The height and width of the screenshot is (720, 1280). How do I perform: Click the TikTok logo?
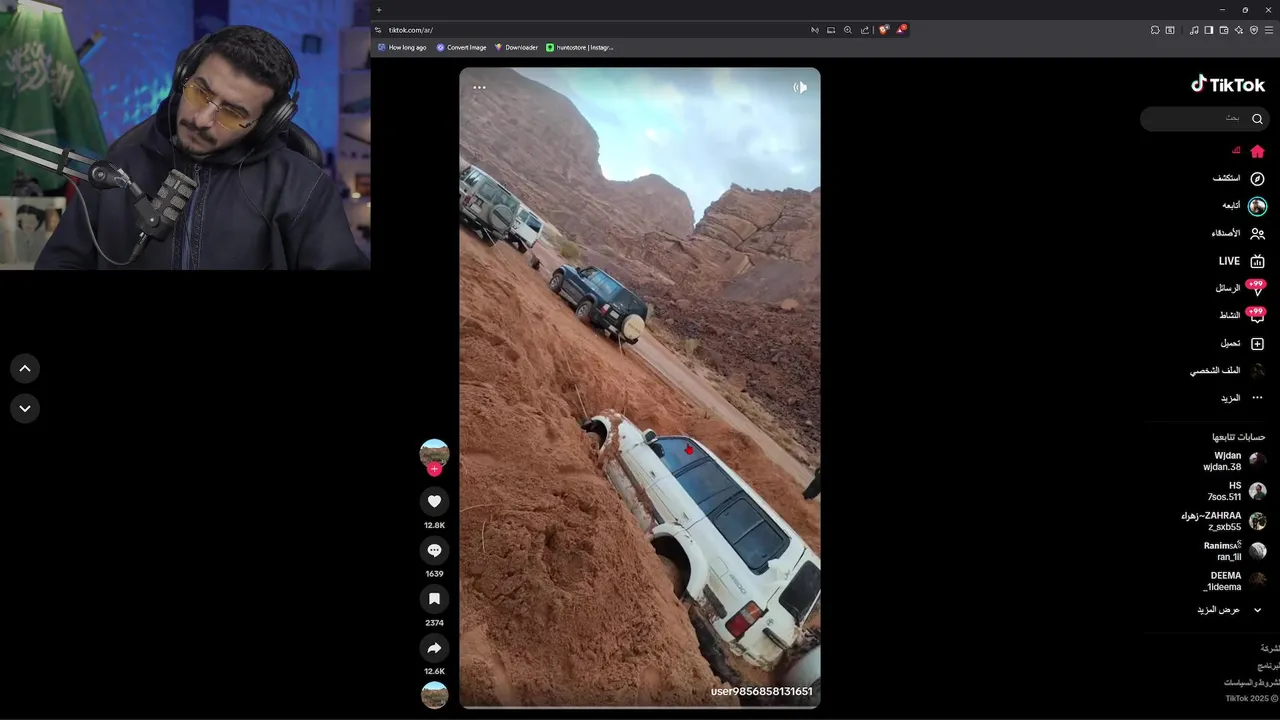point(1228,85)
